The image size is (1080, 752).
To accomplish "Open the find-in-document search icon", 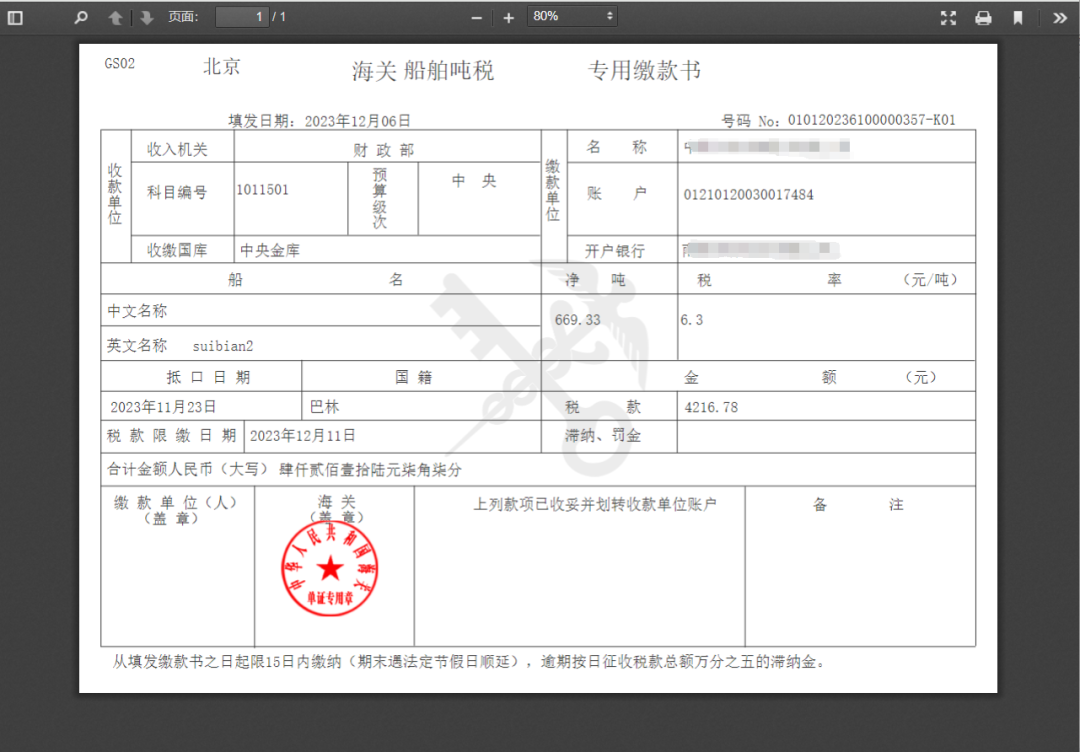I will [x=81, y=18].
